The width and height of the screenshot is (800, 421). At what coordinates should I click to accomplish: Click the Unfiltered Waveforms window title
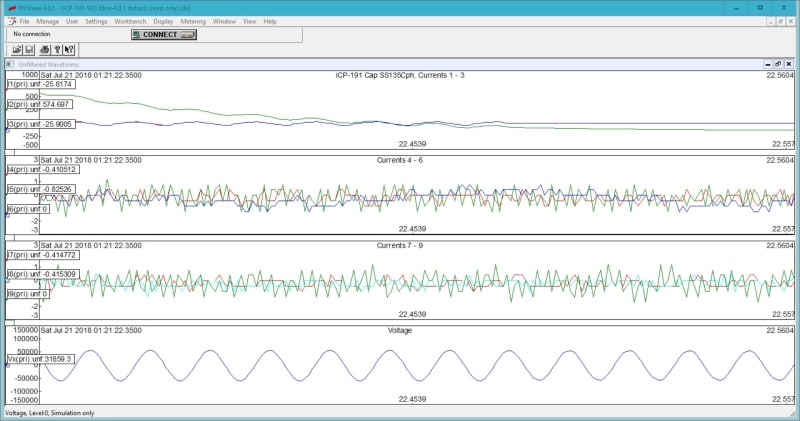[x=48, y=64]
